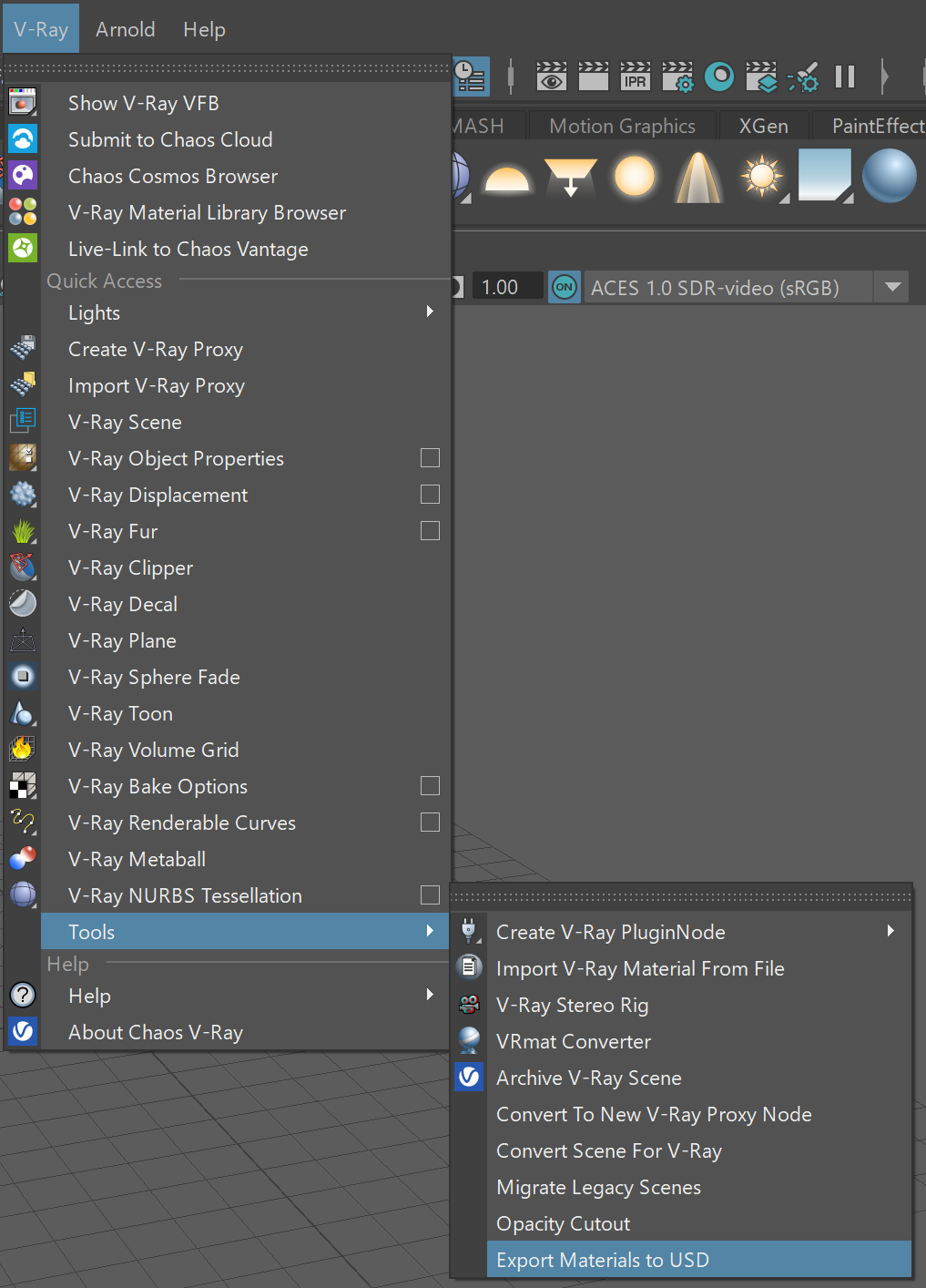Screen dimensions: 926x1288
Task: Choose Opacity Cutout
Action: pyautogui.click(x=699, y=1223)
